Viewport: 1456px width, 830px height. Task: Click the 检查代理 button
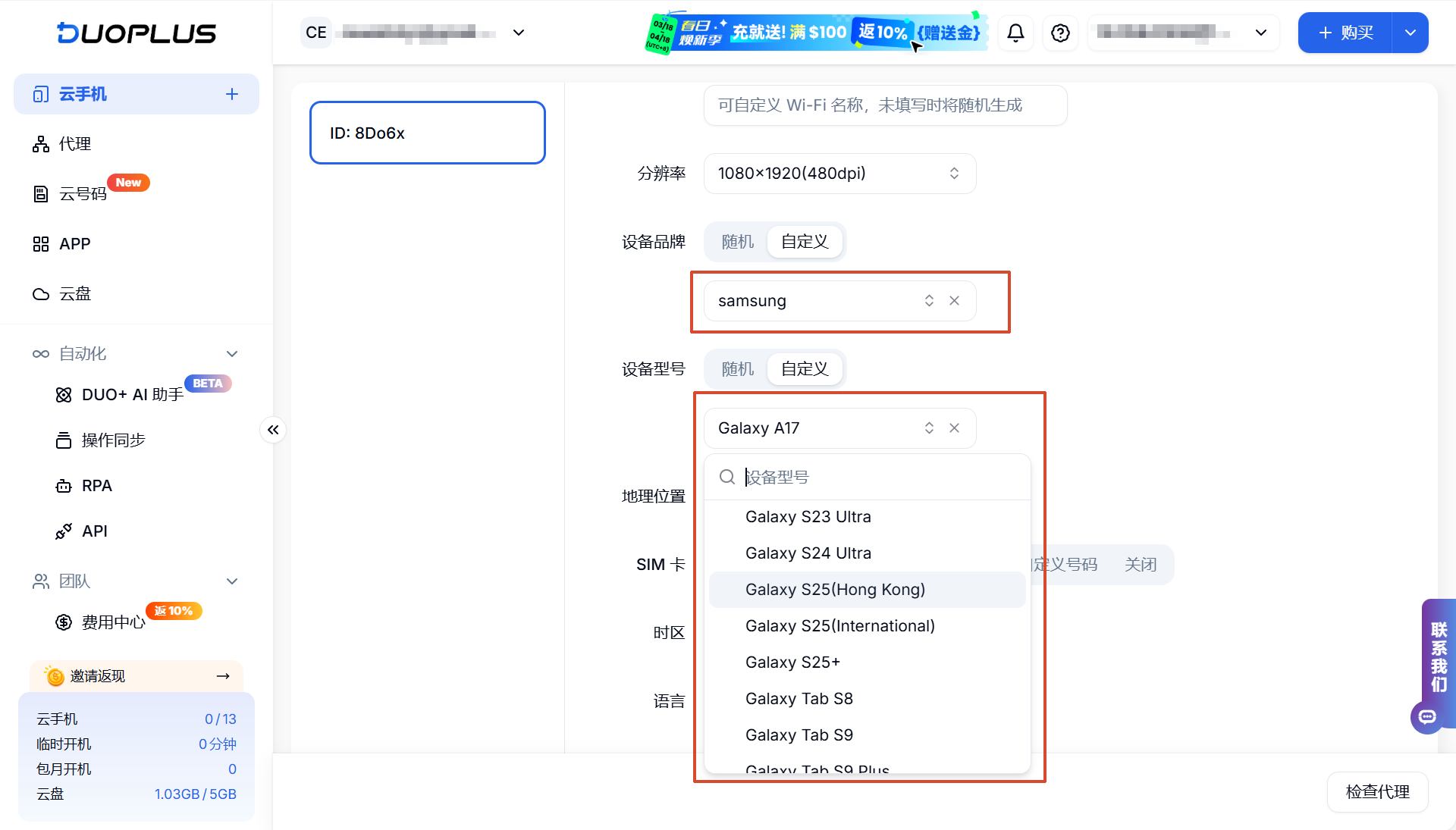1377,792
